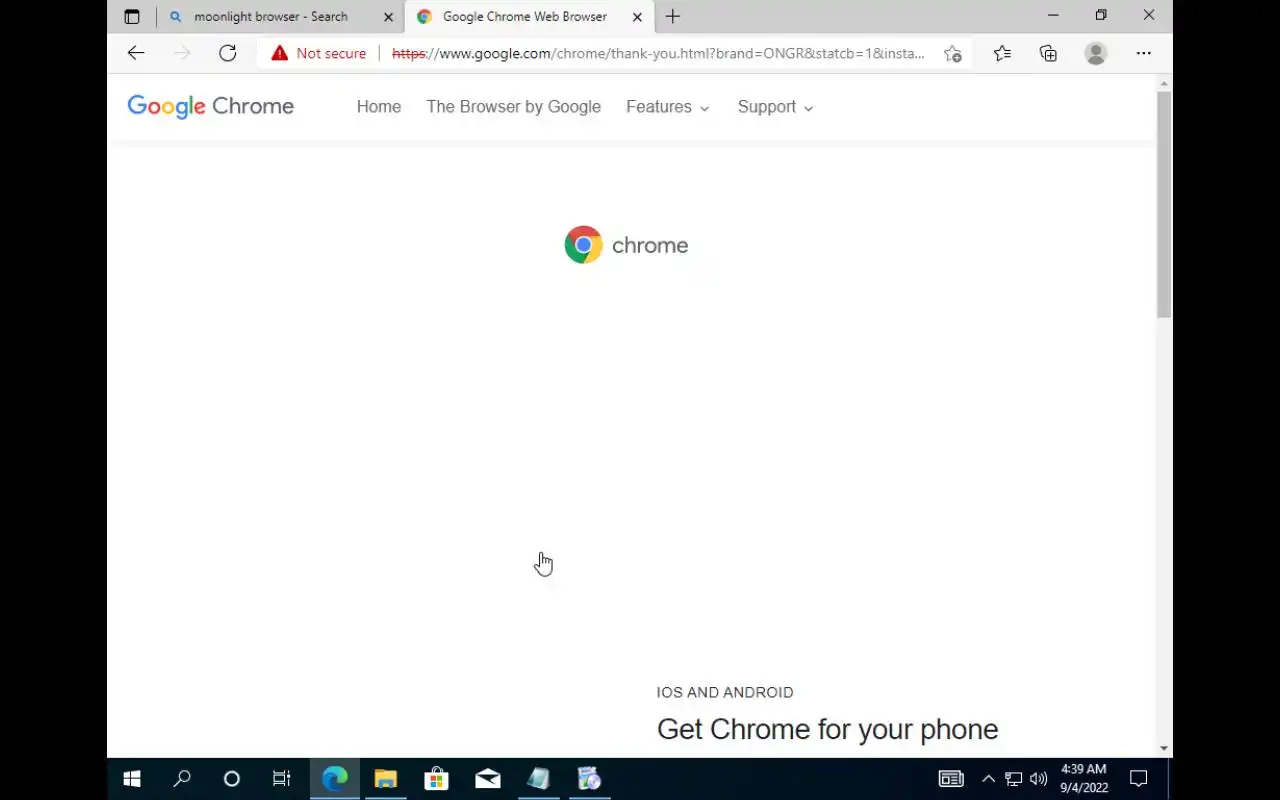Expand the Features dropdown
Screen dimensions: 1280x800
[668, 107]
